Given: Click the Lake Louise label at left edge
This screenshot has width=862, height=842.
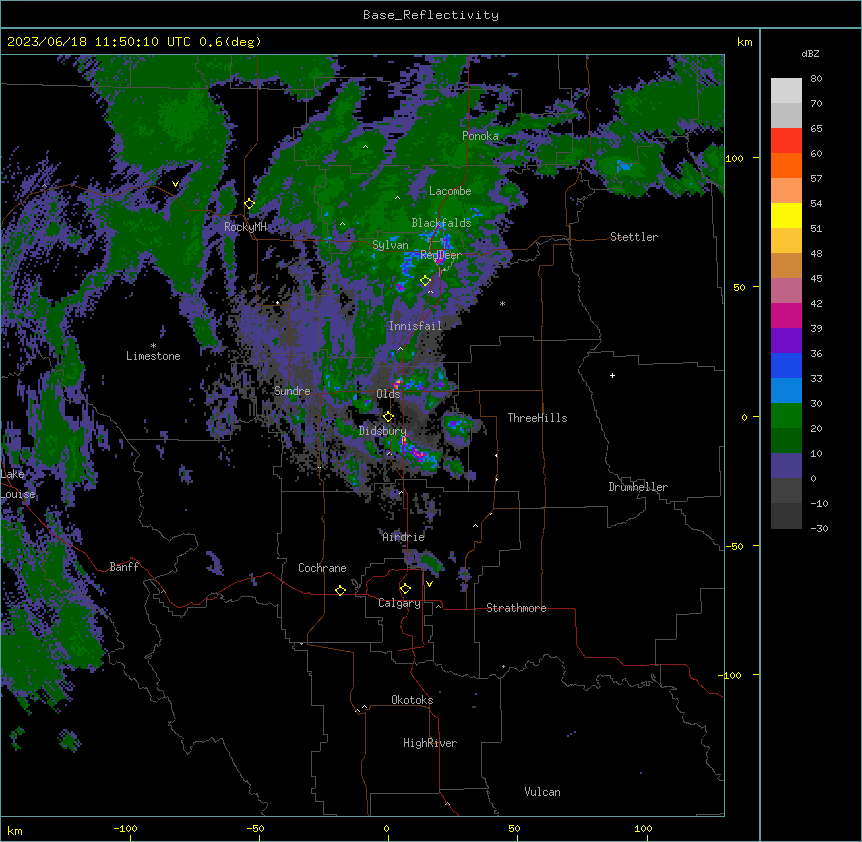Looking at the screenshot, I should (18, 484).
